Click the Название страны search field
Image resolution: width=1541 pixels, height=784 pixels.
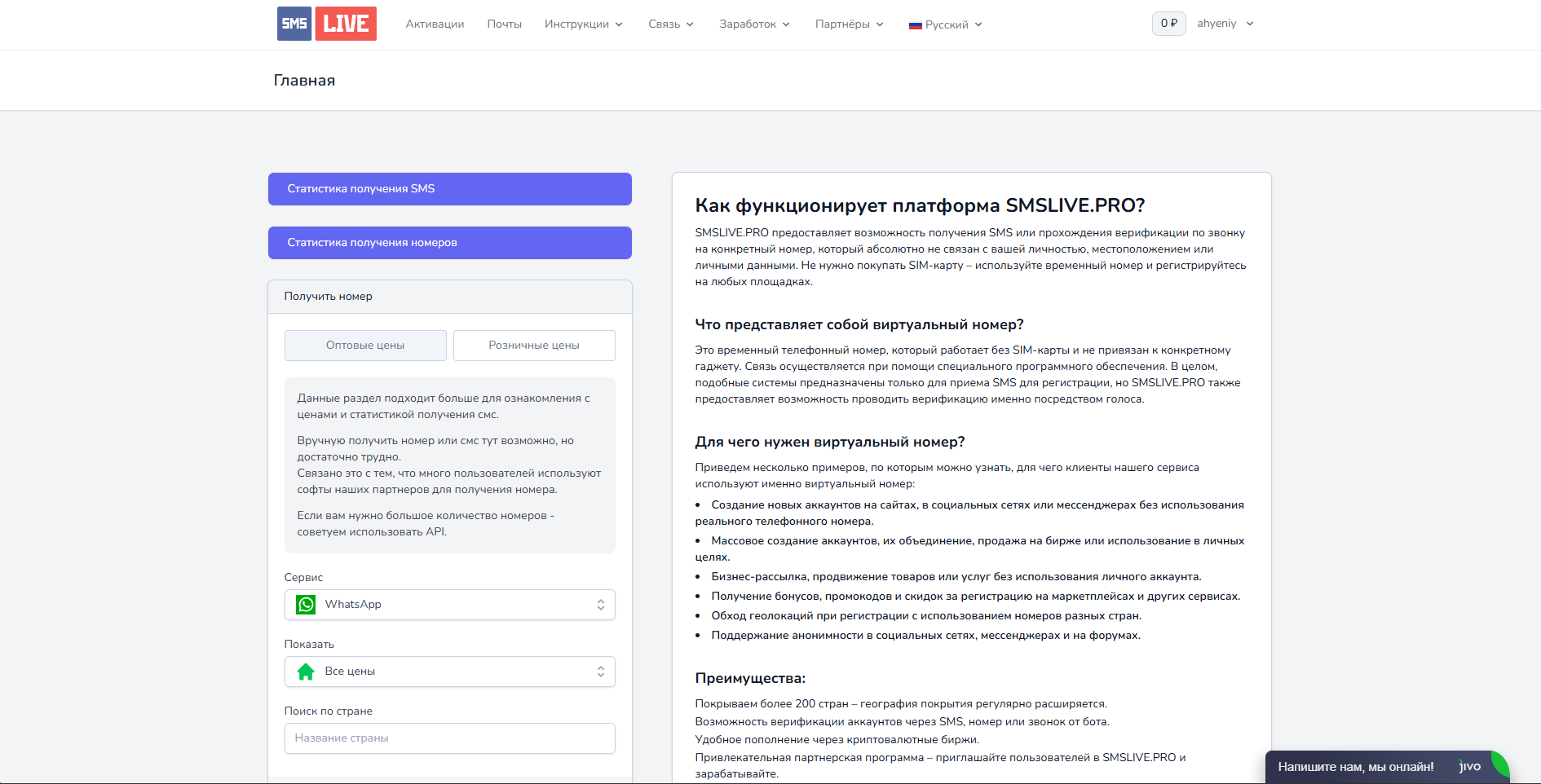(450, 738)
